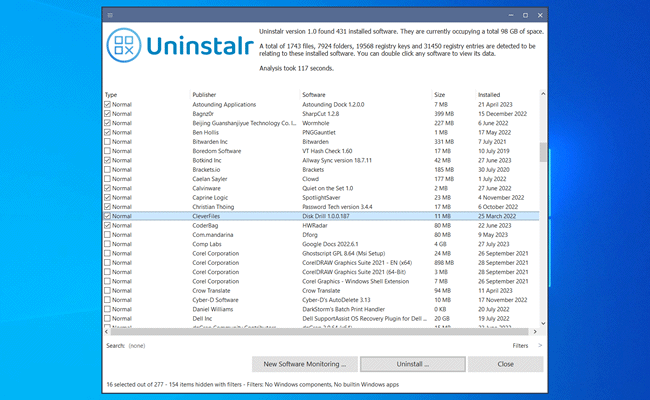This screenshot has width=650, height=400.
Task: Select the Ghostscript GPL 8.64 entry
Action: tap(344, 253)
